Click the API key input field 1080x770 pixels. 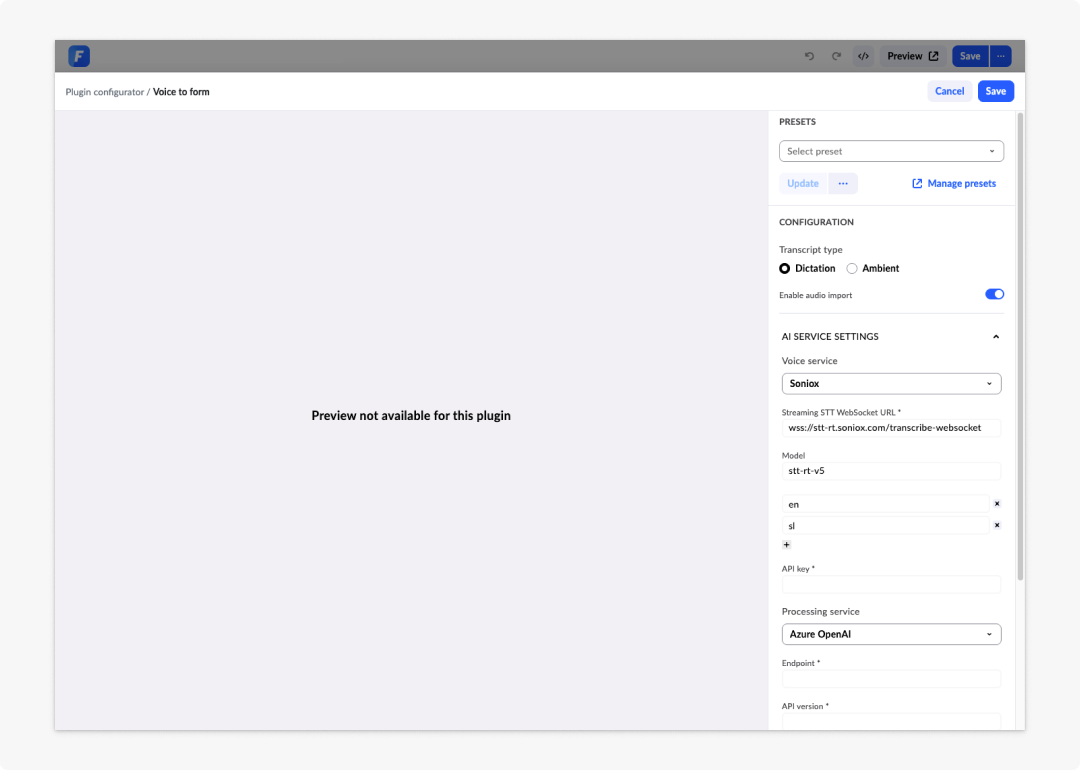(891, 584)
